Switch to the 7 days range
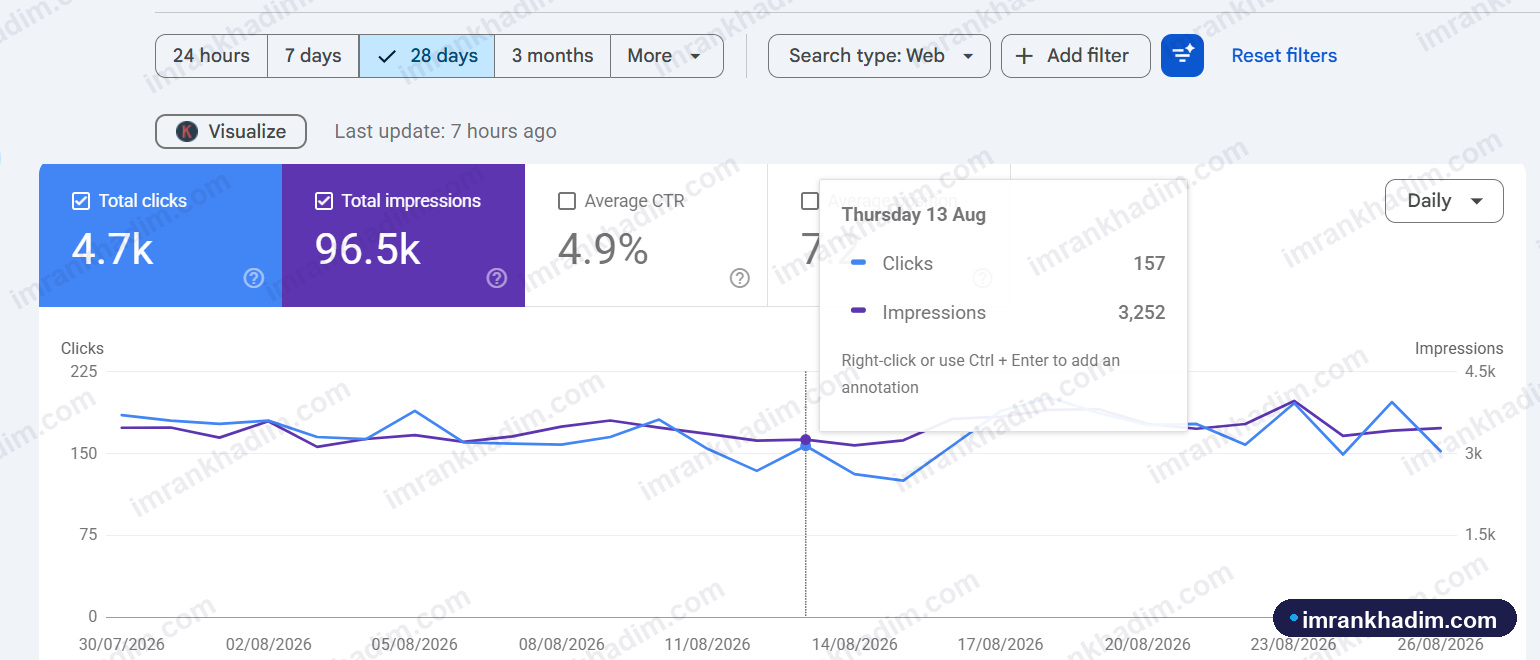 (x=313, y=56)
